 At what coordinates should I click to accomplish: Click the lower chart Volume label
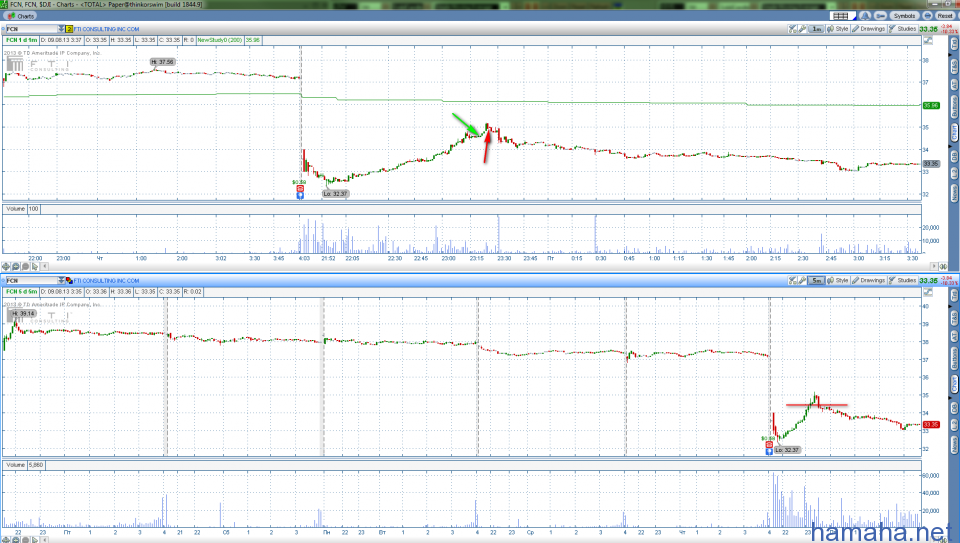[15, 465]
